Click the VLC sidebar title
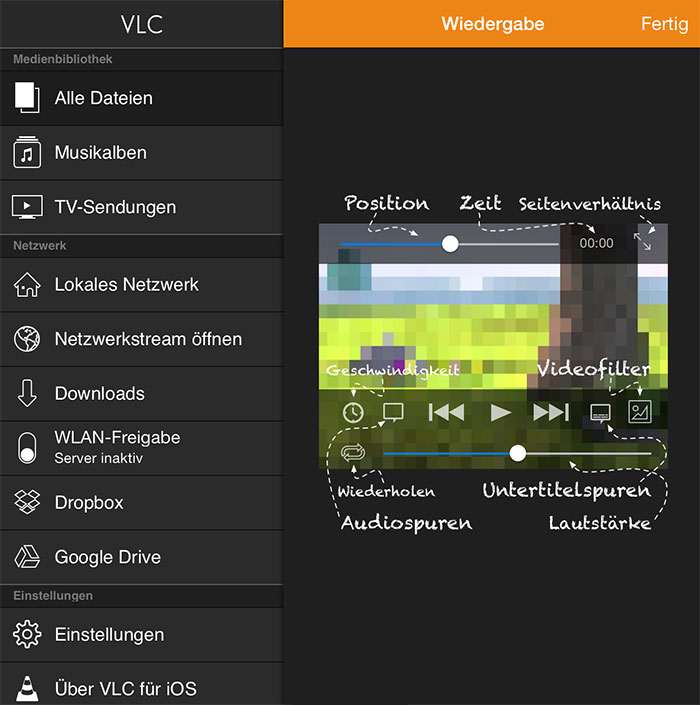 point(142,24)
